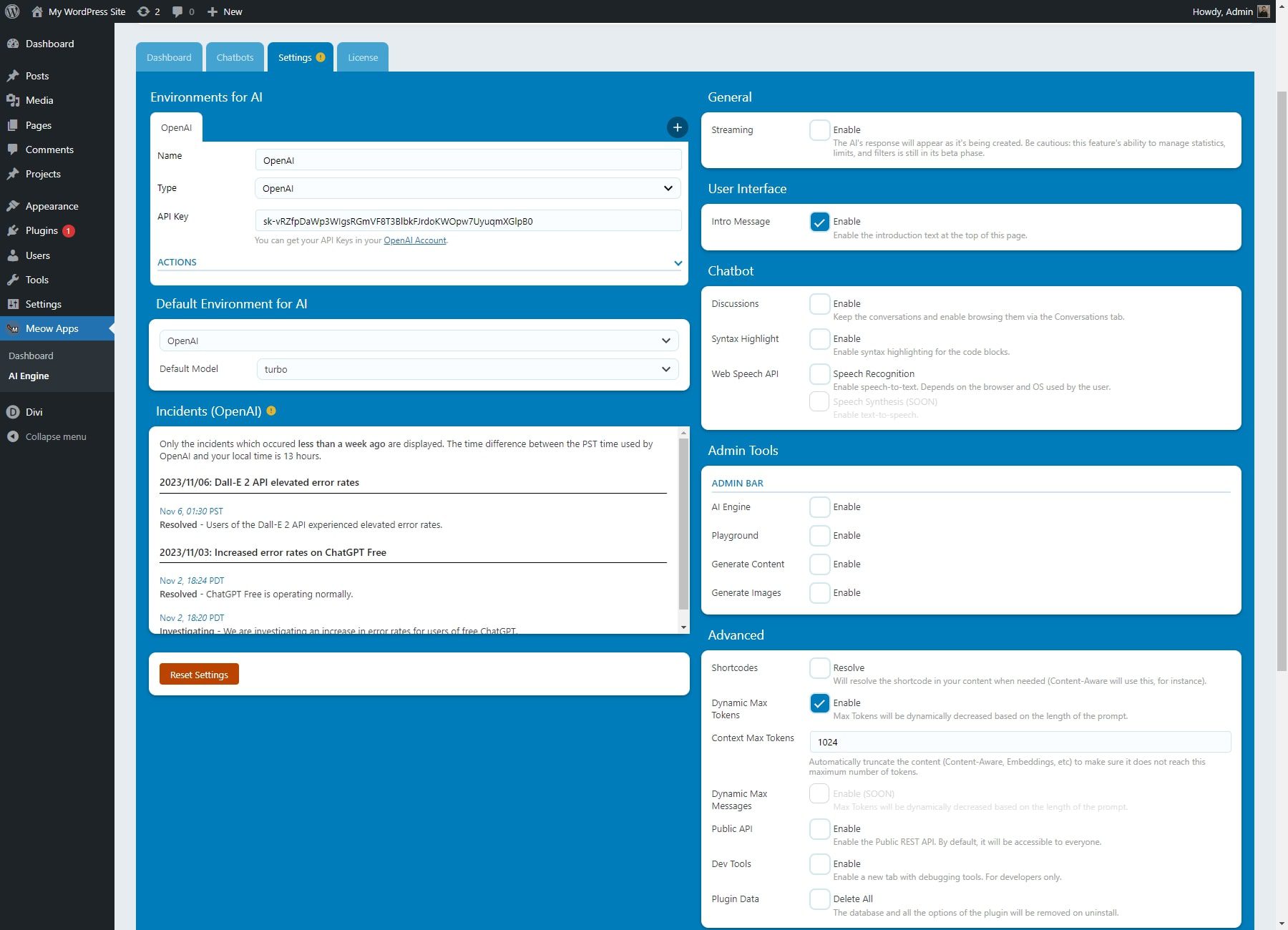Switch to the plugin Dashboard tab
The width and height of the screenshot is (1288, 930).
(x=169, y=57)
